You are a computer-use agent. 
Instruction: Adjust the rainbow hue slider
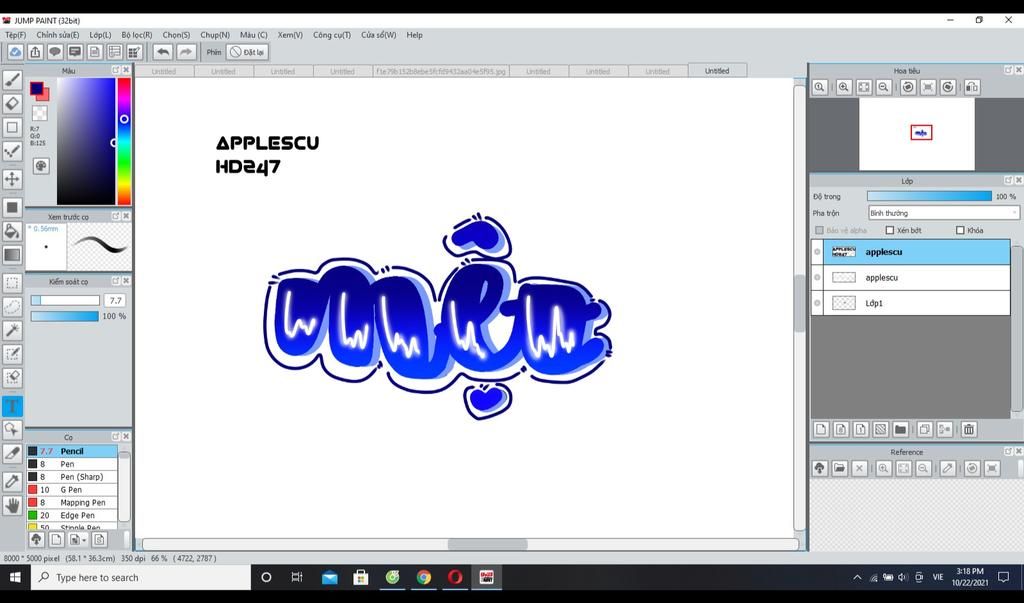124,141
